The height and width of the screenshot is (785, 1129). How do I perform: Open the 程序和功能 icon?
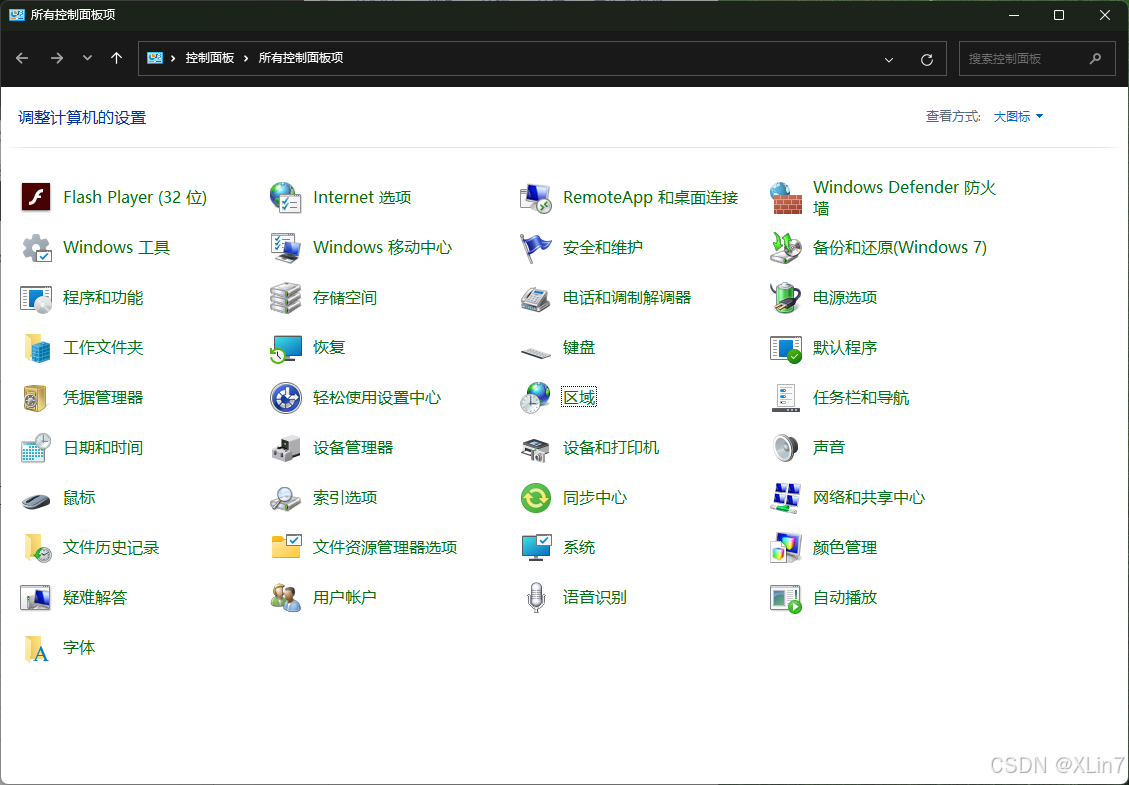click(x=36, y=297)
